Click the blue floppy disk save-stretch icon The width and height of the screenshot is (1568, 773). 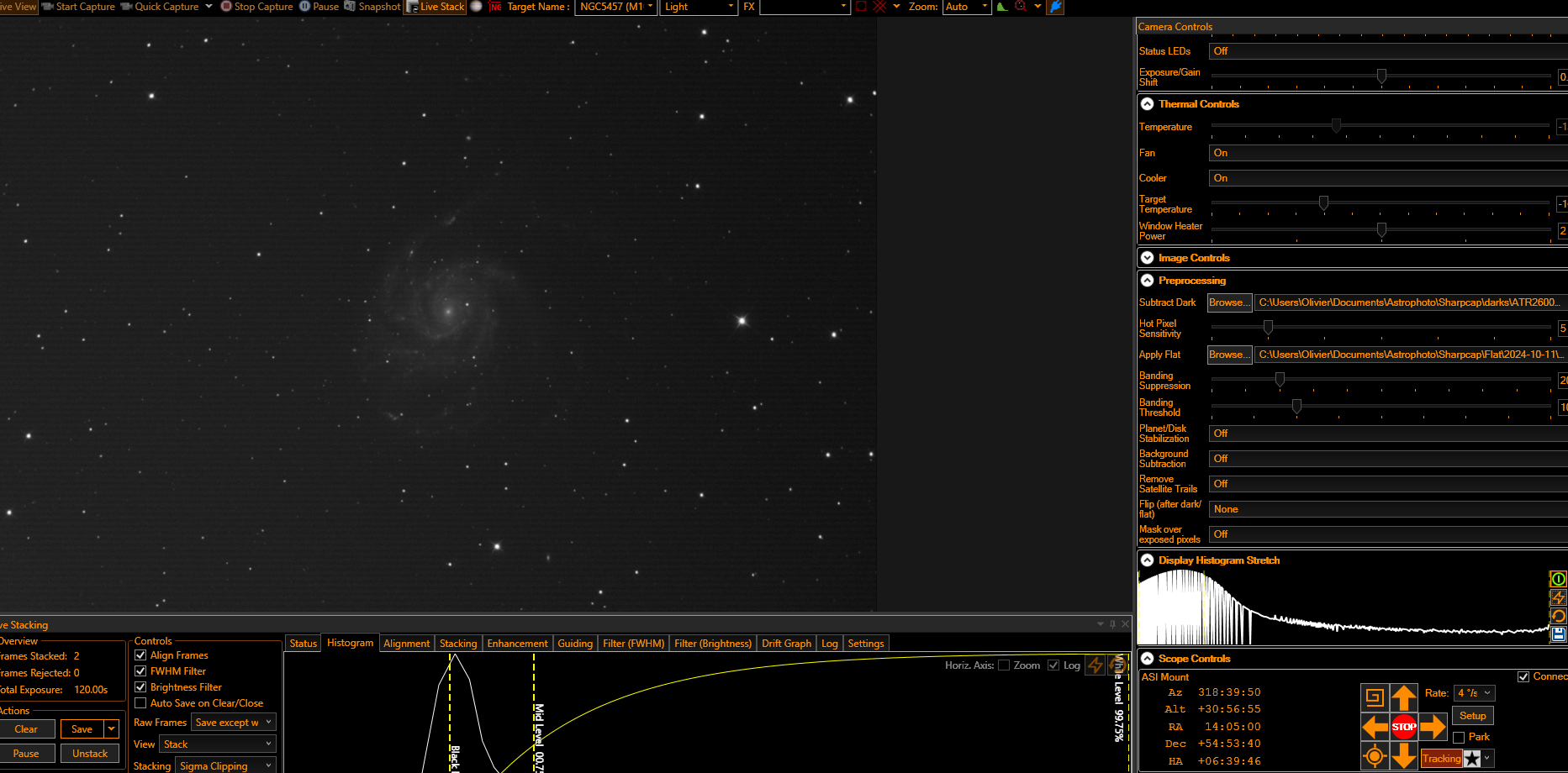tap(1558, 634)
